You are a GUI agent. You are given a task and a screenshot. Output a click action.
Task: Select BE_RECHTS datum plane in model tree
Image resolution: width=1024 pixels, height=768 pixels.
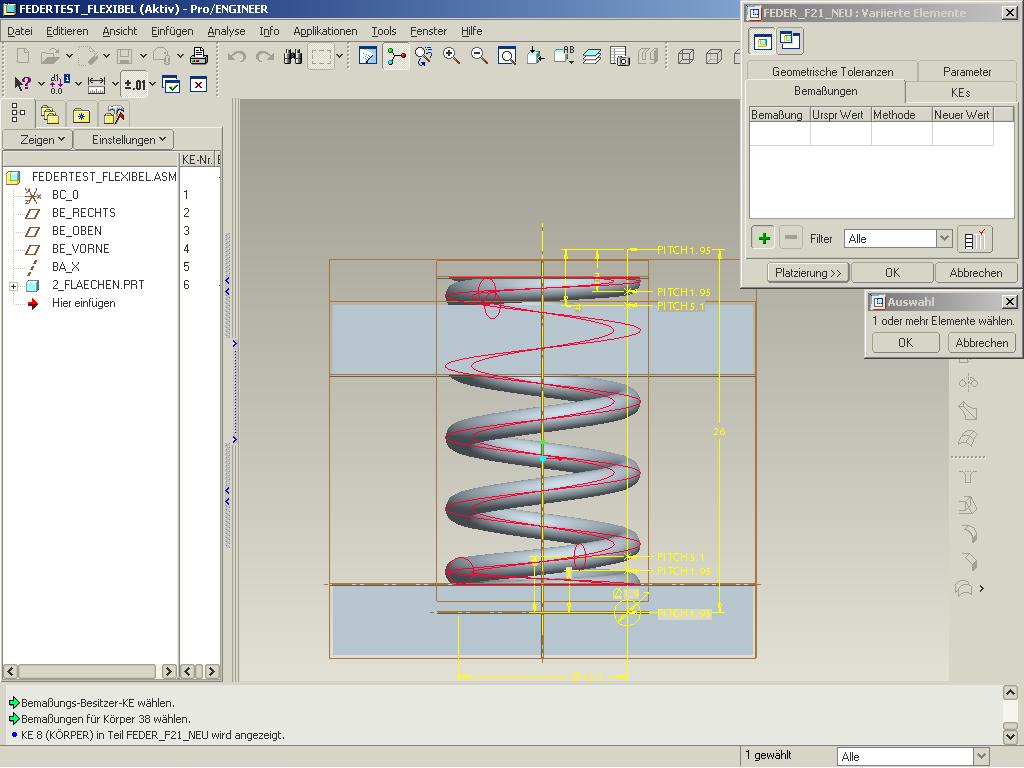pos(83,213)
